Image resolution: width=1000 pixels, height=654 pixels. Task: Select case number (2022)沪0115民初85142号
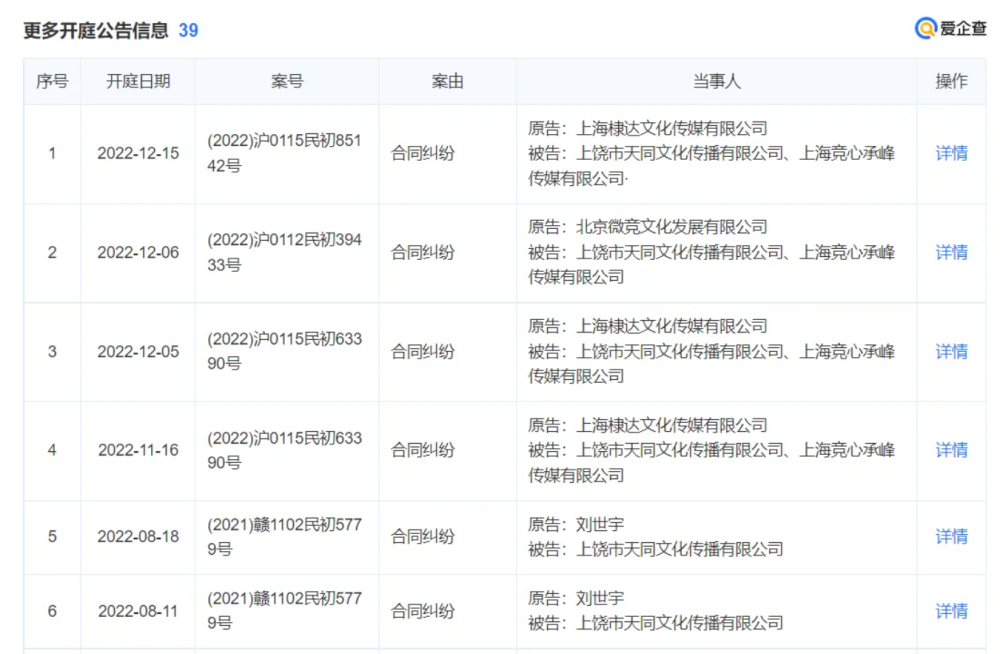click(284, 153)
